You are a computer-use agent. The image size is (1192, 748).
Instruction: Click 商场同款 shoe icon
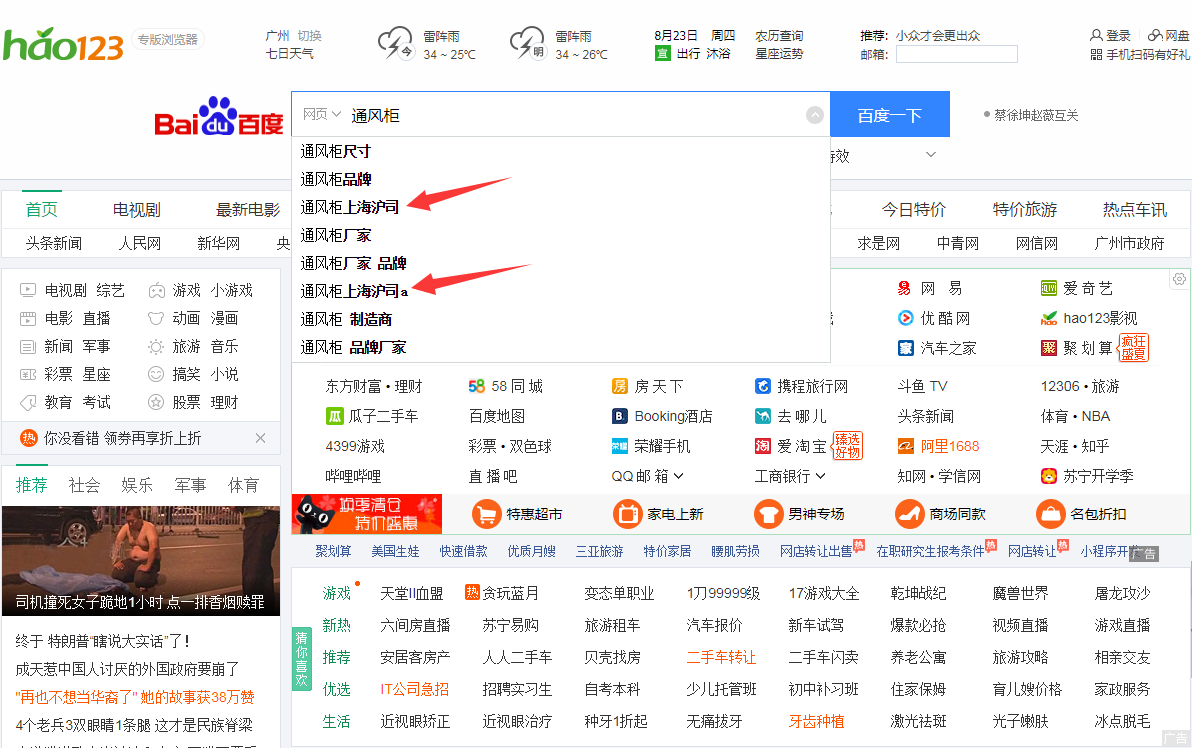coord(909,514)
